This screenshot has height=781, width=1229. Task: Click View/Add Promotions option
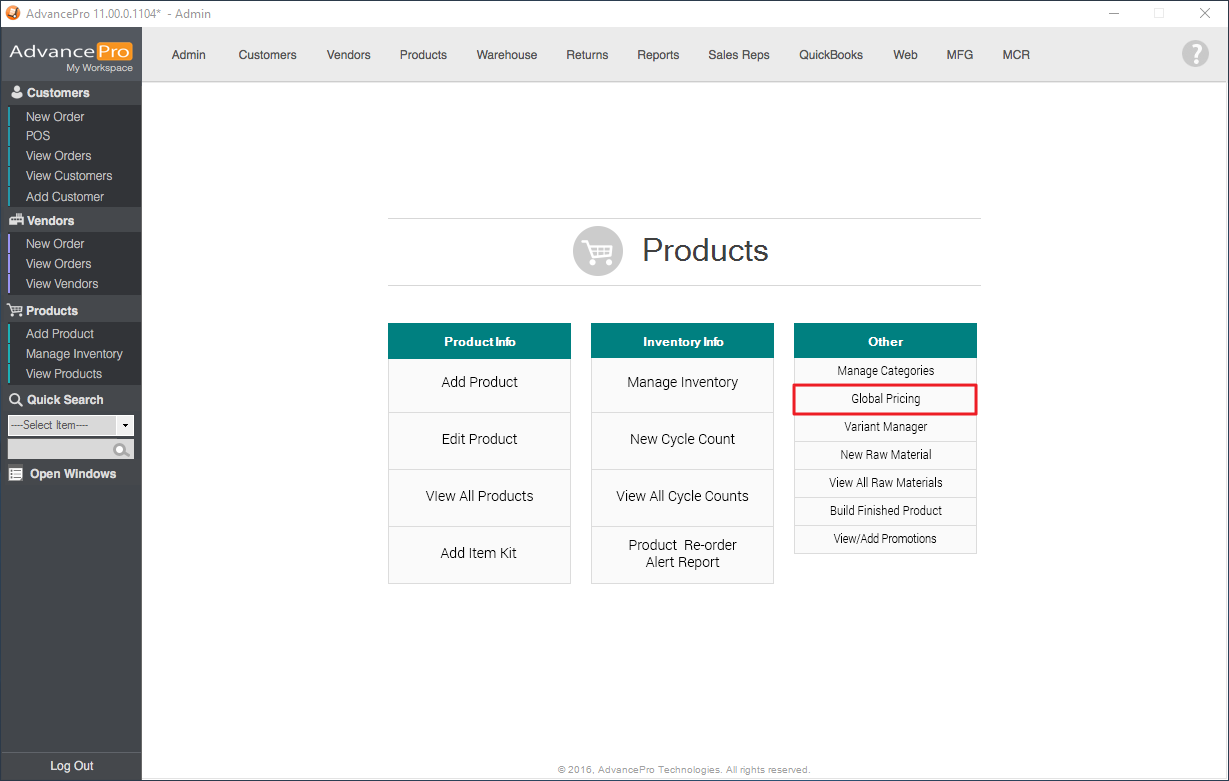885,539
